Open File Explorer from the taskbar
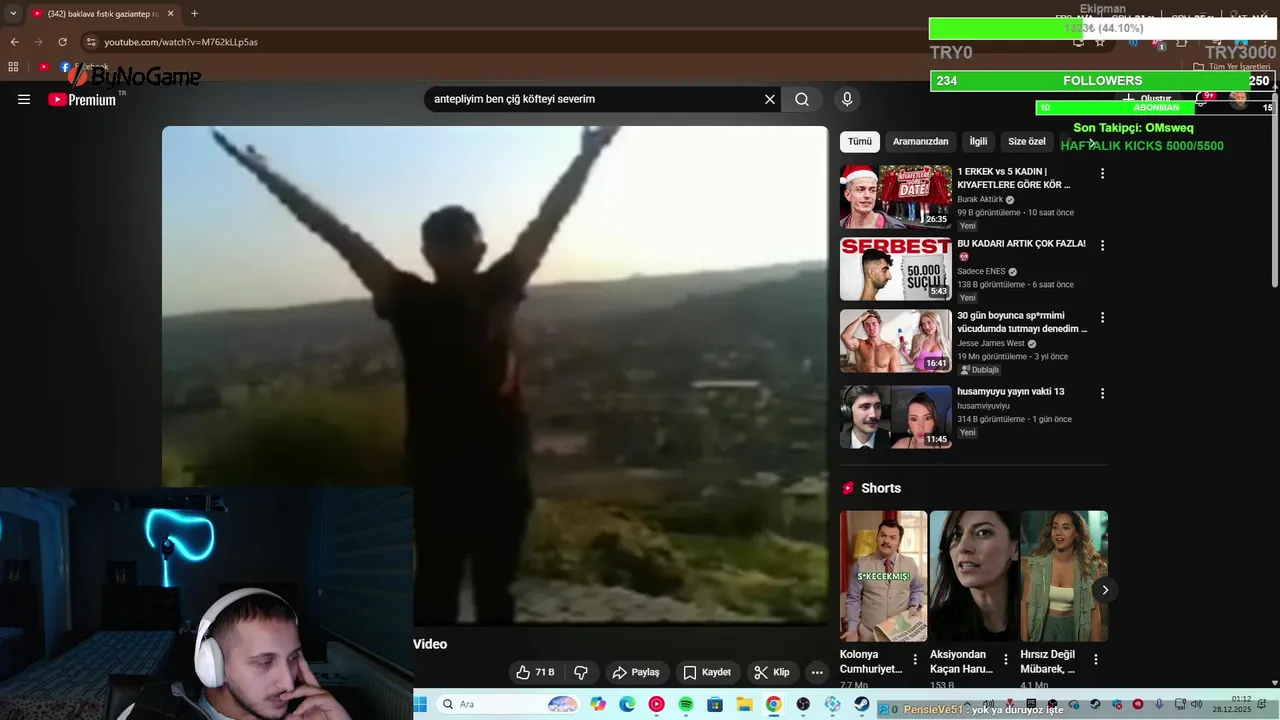 tap(744, 704)
